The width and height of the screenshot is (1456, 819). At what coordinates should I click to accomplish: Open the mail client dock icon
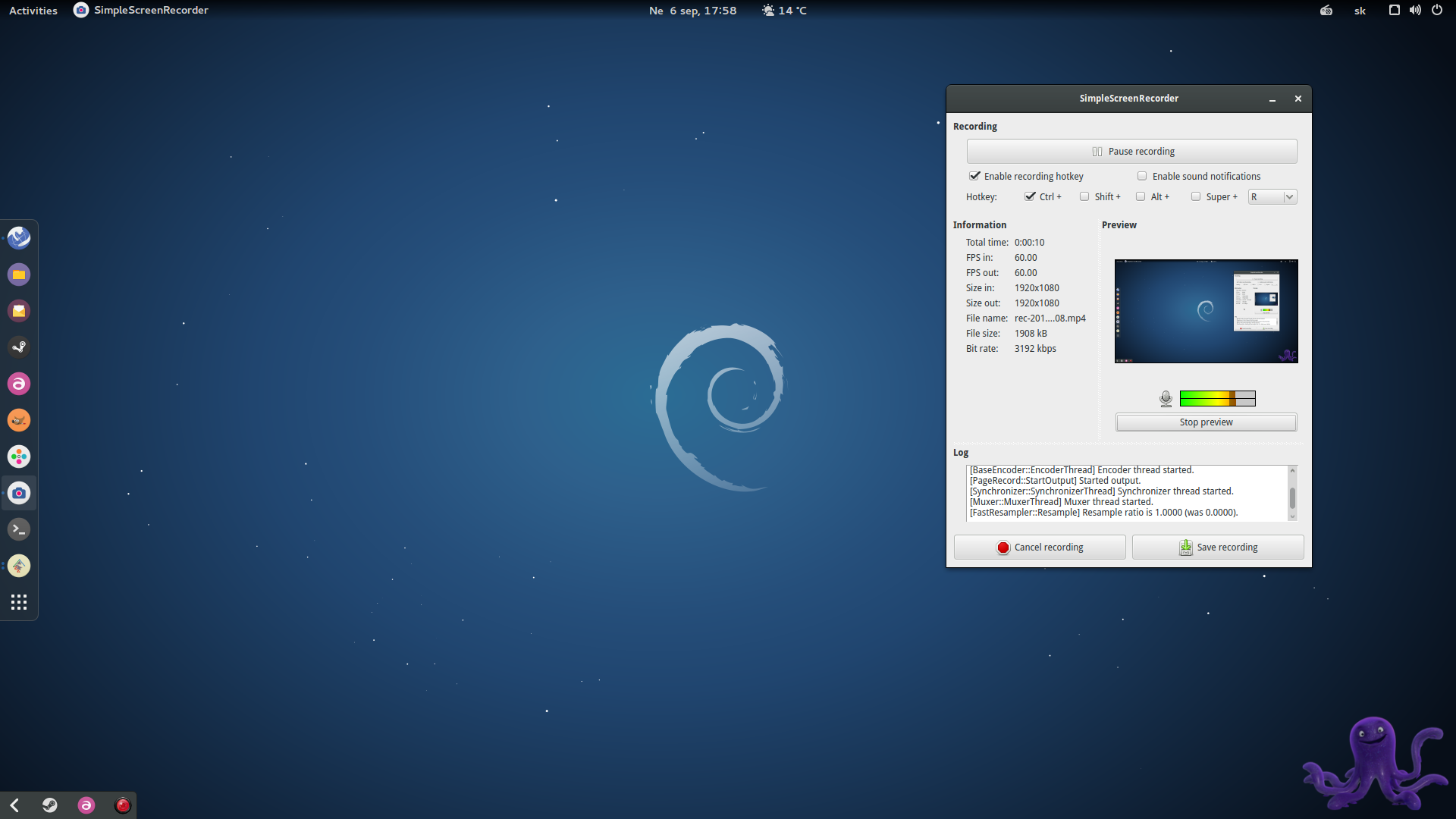[19, 311]
